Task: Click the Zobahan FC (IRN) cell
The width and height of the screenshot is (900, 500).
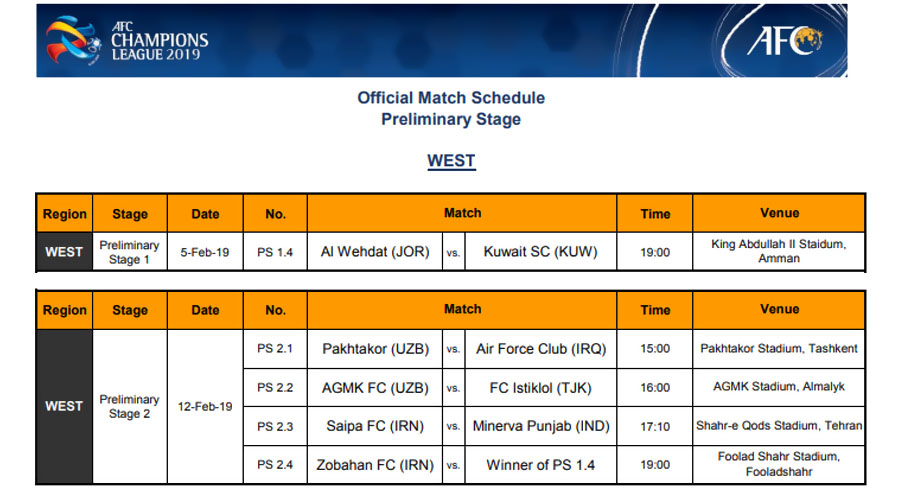Action: click(x=375, y=465)
